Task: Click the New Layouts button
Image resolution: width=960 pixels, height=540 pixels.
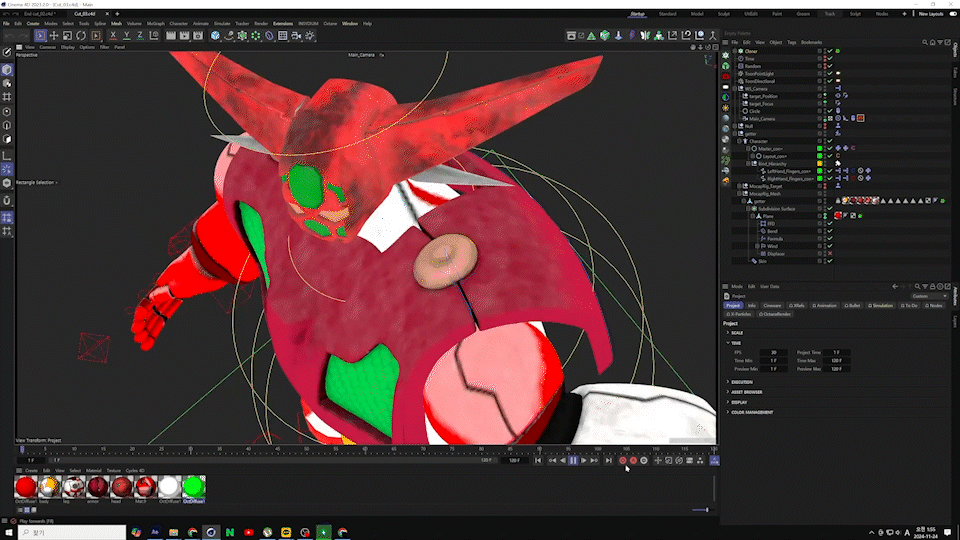Action: coord(931,14)
